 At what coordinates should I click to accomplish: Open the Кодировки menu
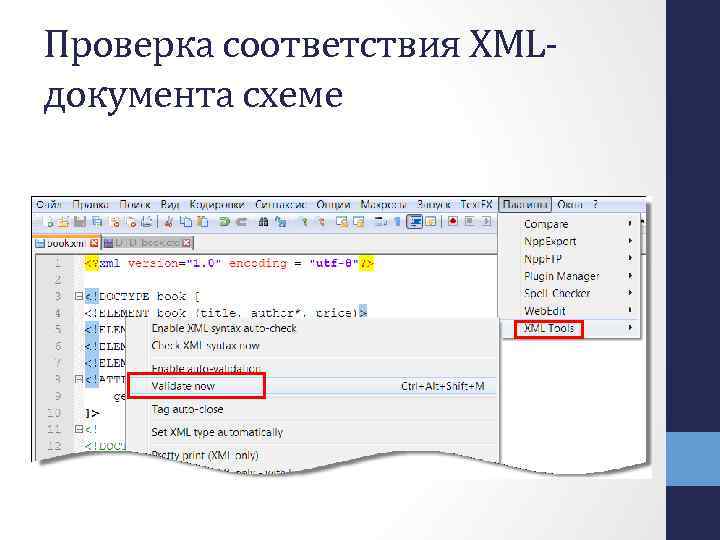(217, 204)
